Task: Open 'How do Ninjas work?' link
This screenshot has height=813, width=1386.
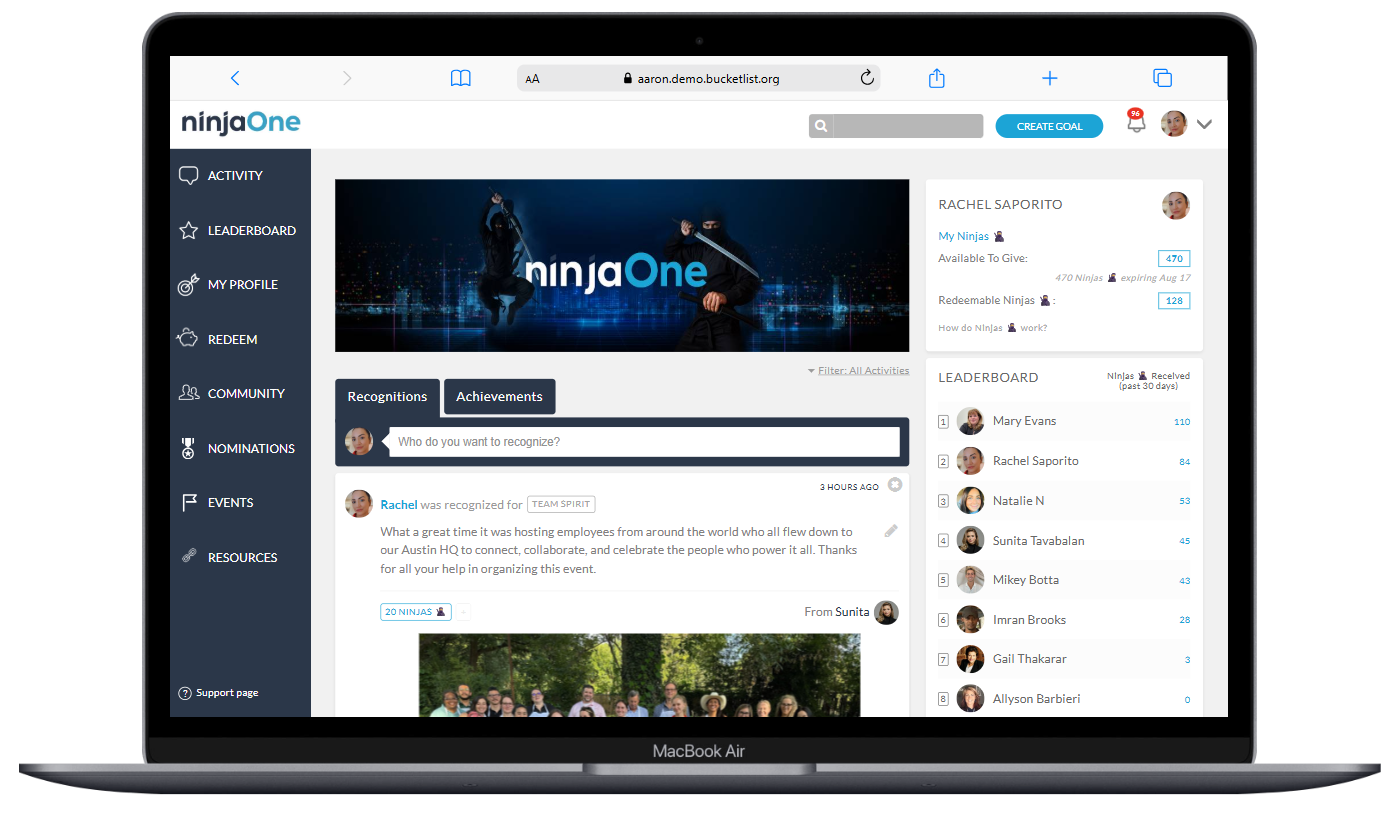Action: [x=992, y=328]
